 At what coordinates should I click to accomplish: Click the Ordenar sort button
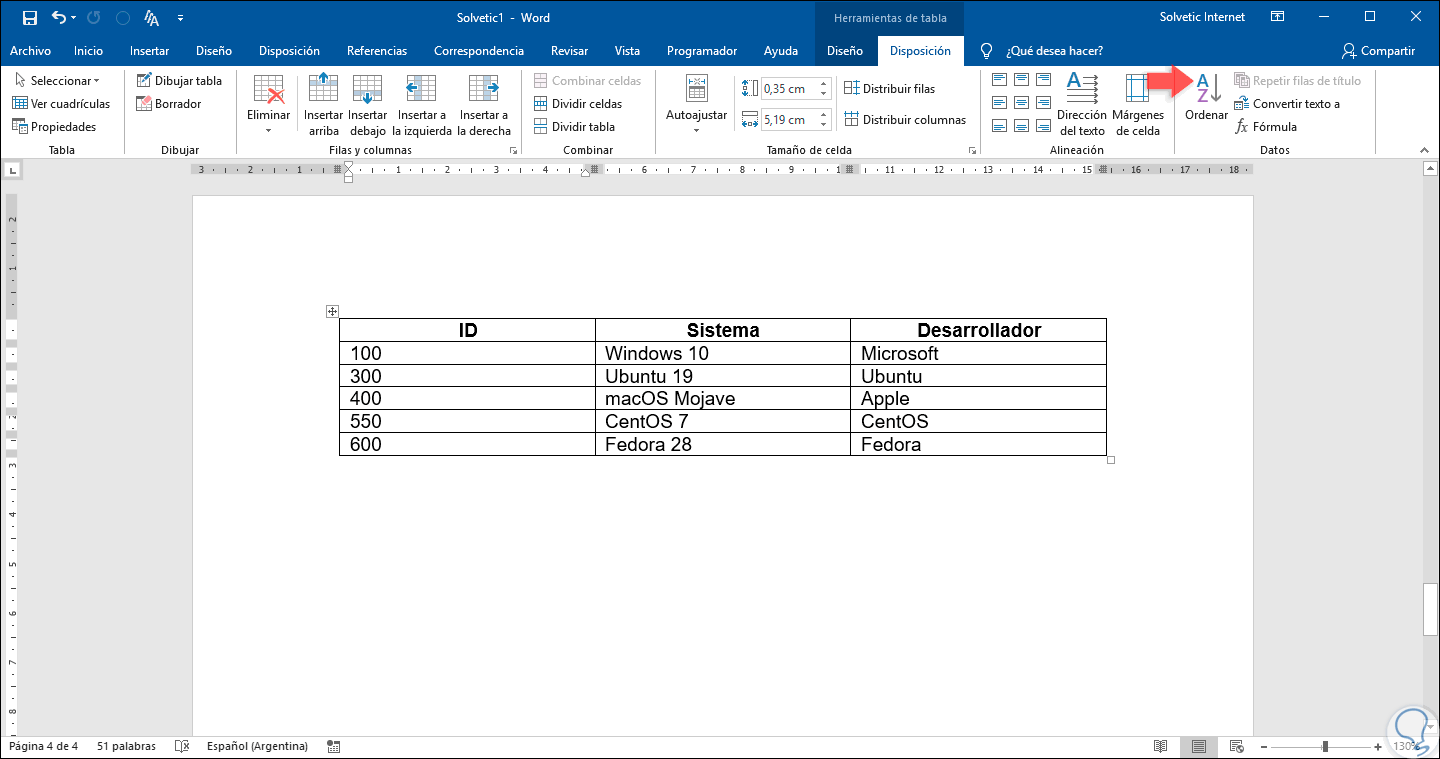coord(1207,98)
